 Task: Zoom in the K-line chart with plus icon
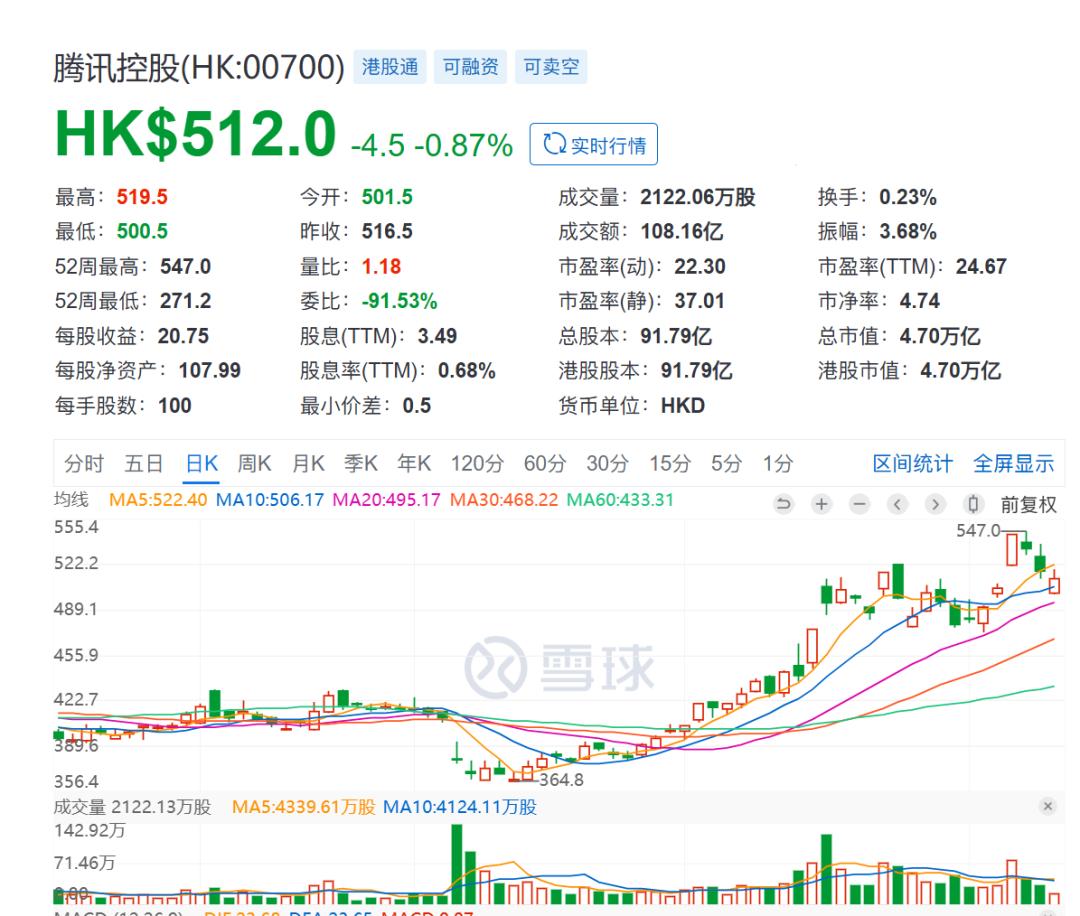click(x=821, y=504)
